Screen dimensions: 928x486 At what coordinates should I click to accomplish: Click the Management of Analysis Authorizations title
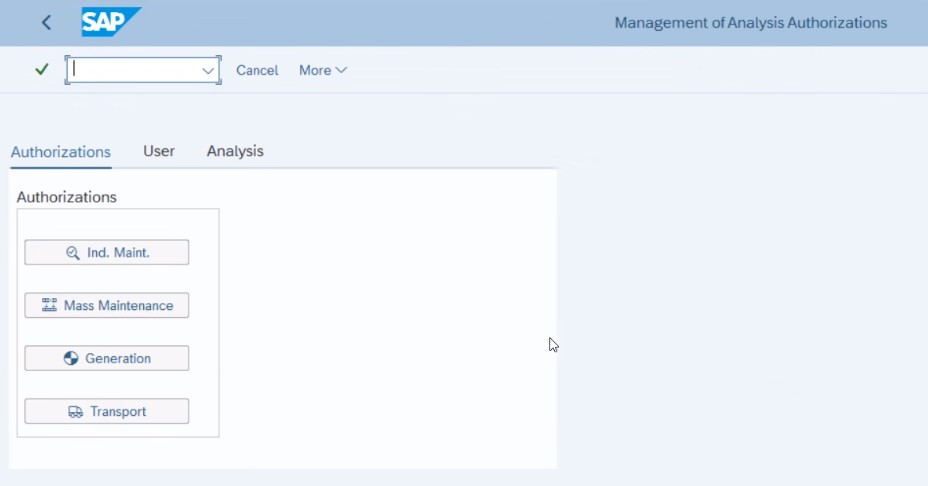[x=750, y=22]
